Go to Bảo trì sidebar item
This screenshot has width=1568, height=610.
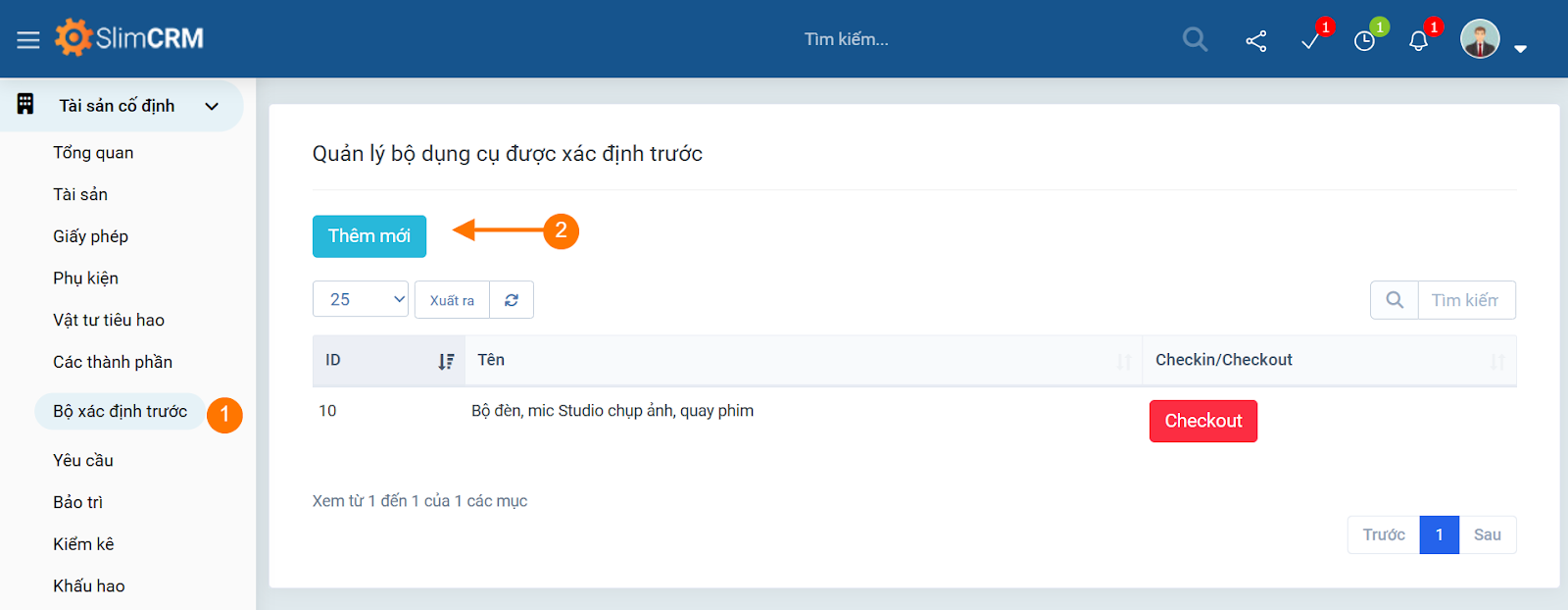click(78, 502)
